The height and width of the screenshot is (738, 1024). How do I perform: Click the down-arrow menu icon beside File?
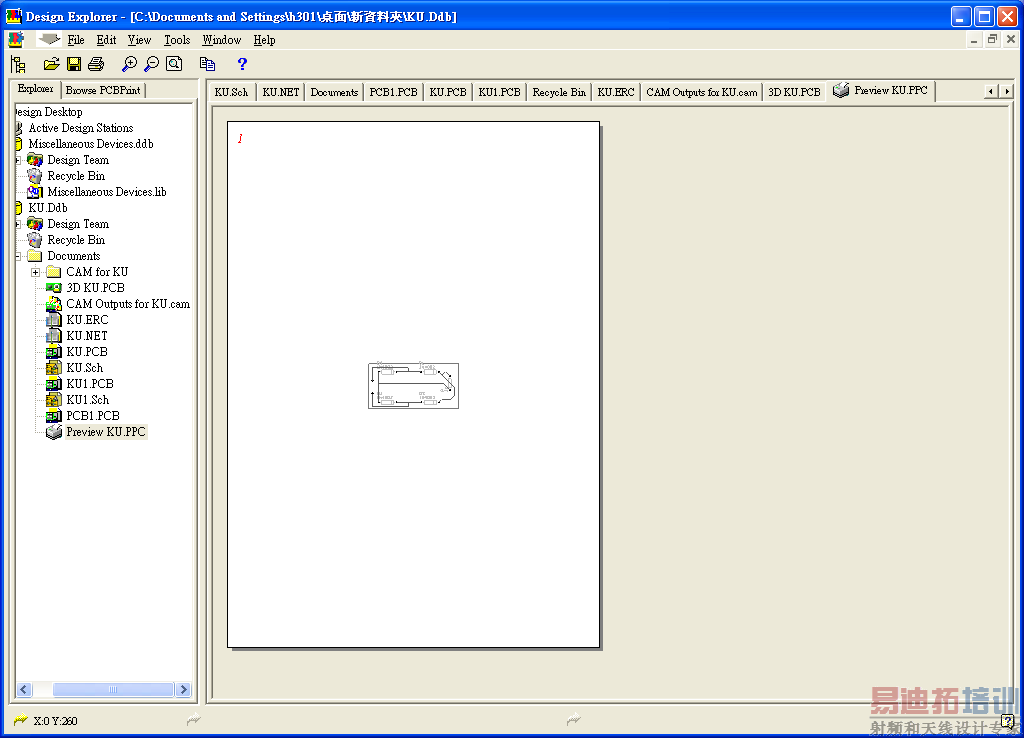[x=49, y=40]
